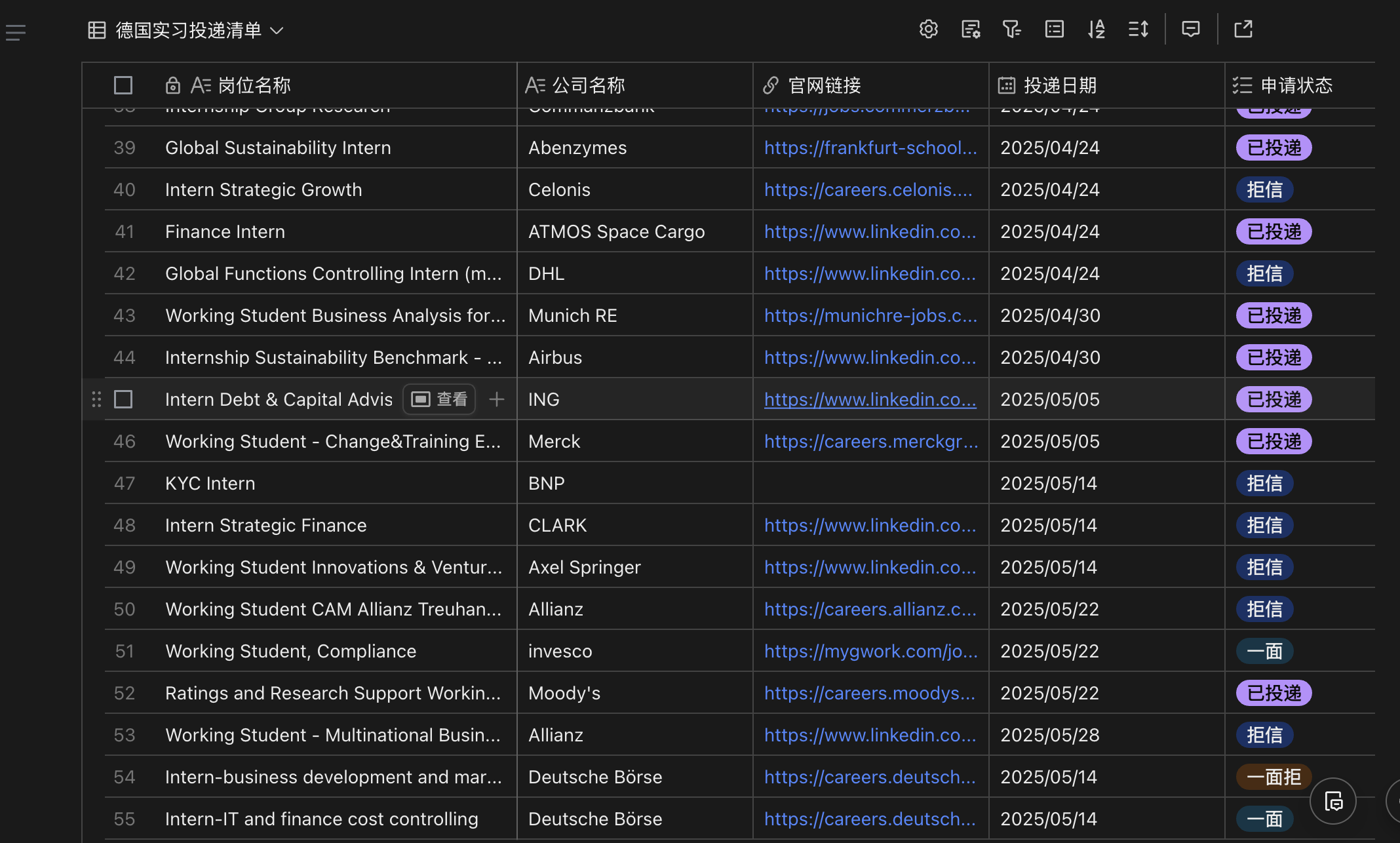Screen dimensions: 1400x843
Task: Open the filter icon in toolbar
Action: pos(1012,29)
